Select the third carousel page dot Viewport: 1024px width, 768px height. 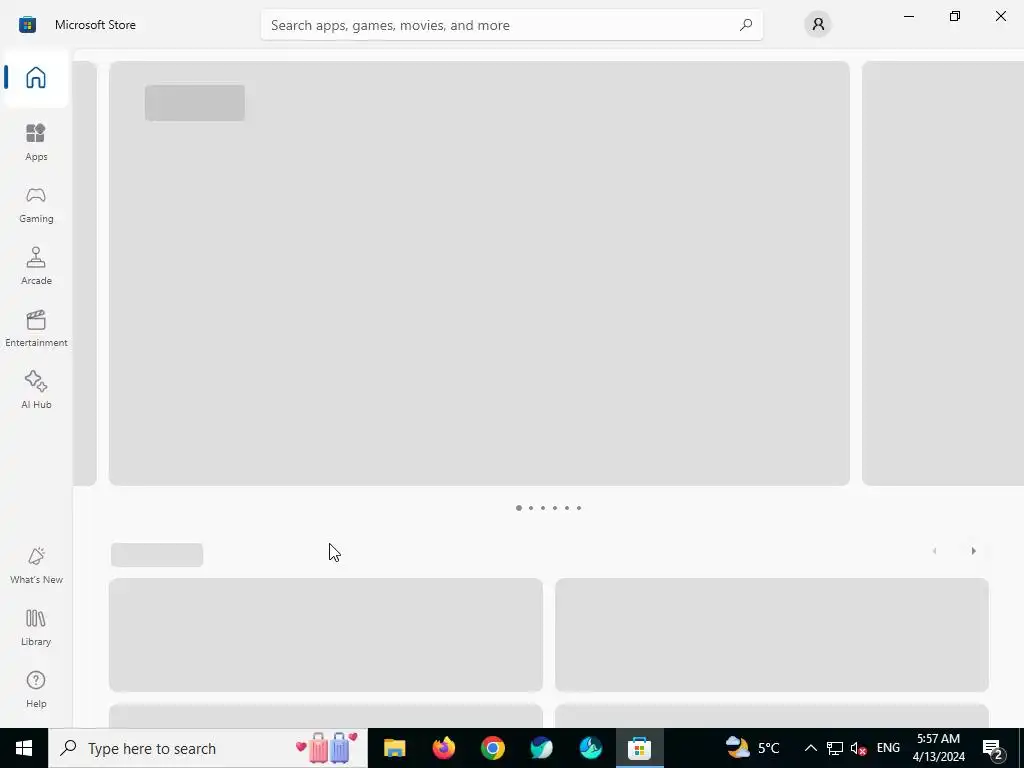point(543,507)
